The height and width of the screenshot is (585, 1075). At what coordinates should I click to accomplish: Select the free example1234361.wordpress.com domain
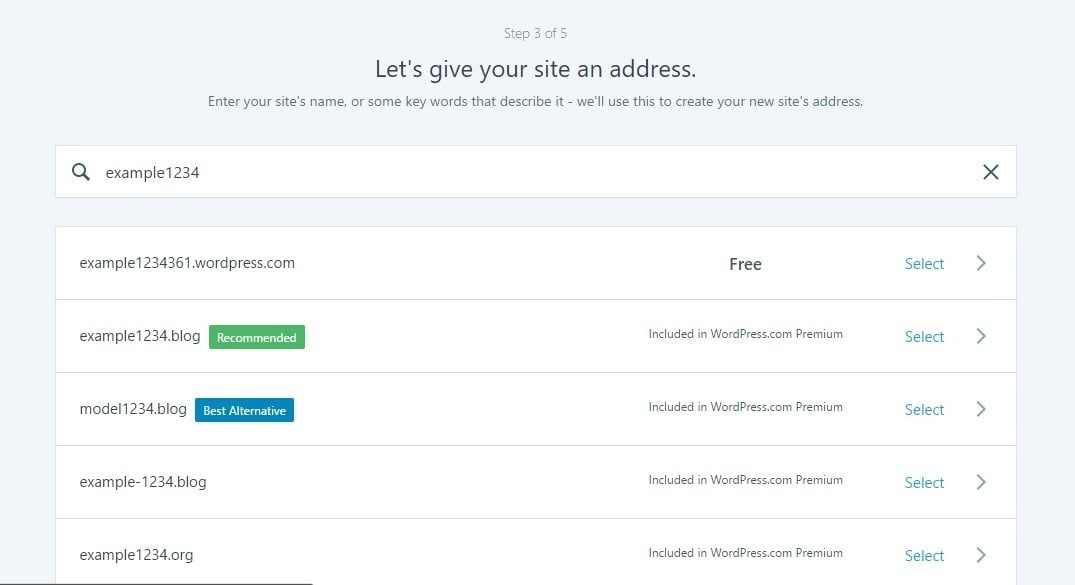click(923, 263)
